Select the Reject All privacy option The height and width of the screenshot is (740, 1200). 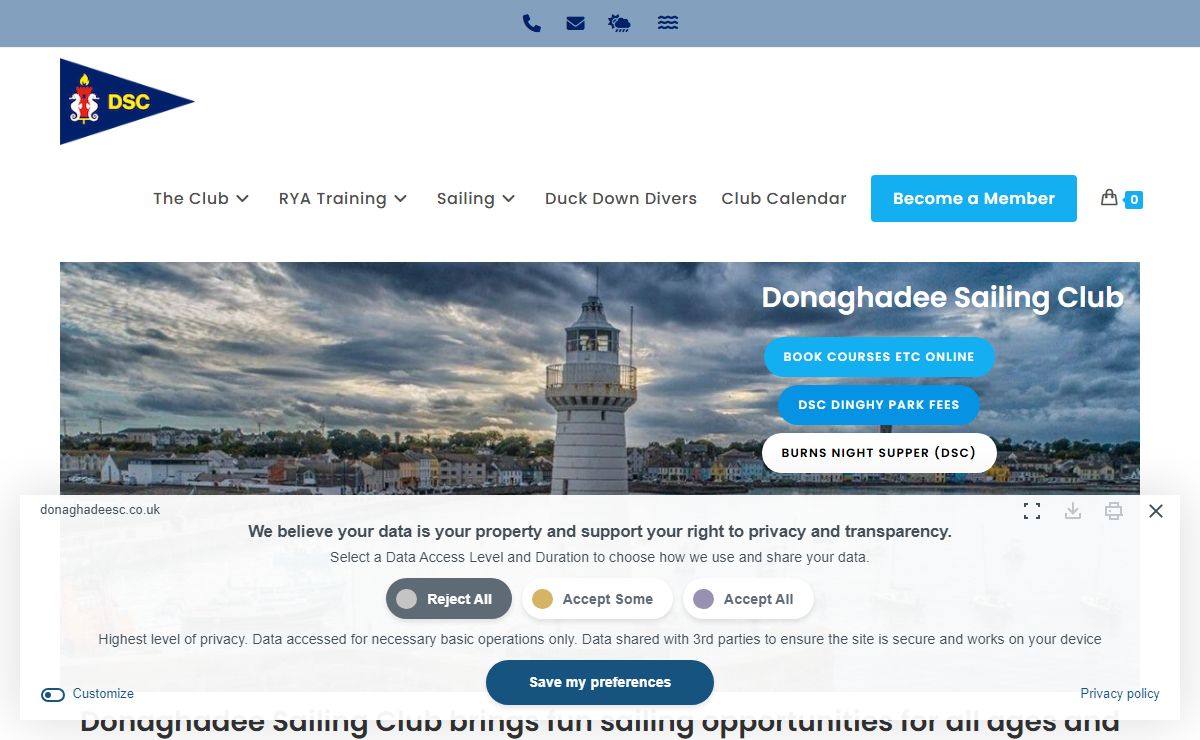tap(449, 599)
